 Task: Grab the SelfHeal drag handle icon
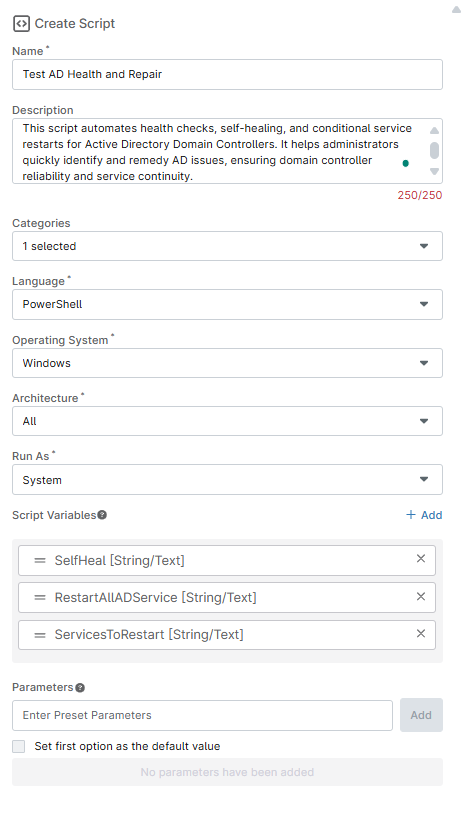(x=40, y=560)
